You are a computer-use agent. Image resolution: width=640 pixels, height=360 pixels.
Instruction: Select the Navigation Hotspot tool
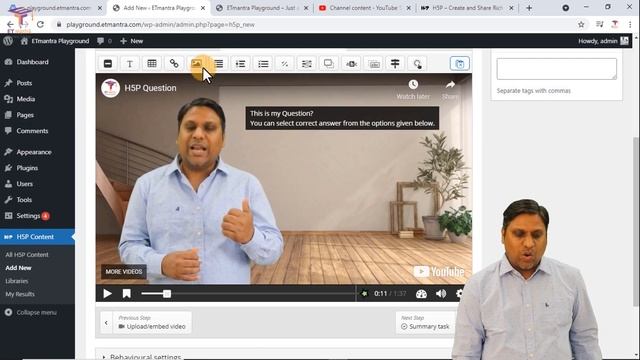pos(417,64)
